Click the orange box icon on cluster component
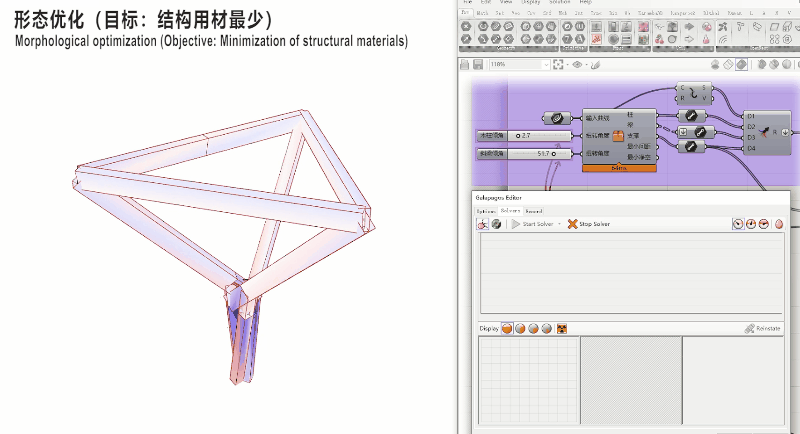The height and width of the screenshot is (434, 800). (618, 136)
